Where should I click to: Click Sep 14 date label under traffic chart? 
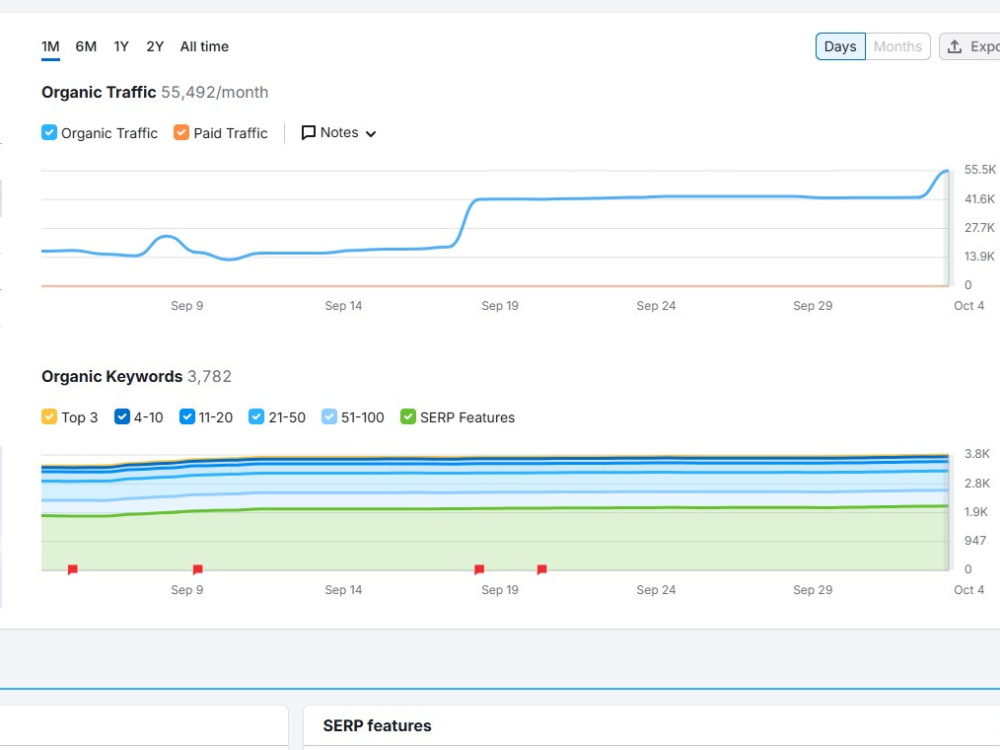[x=343, y=305]
